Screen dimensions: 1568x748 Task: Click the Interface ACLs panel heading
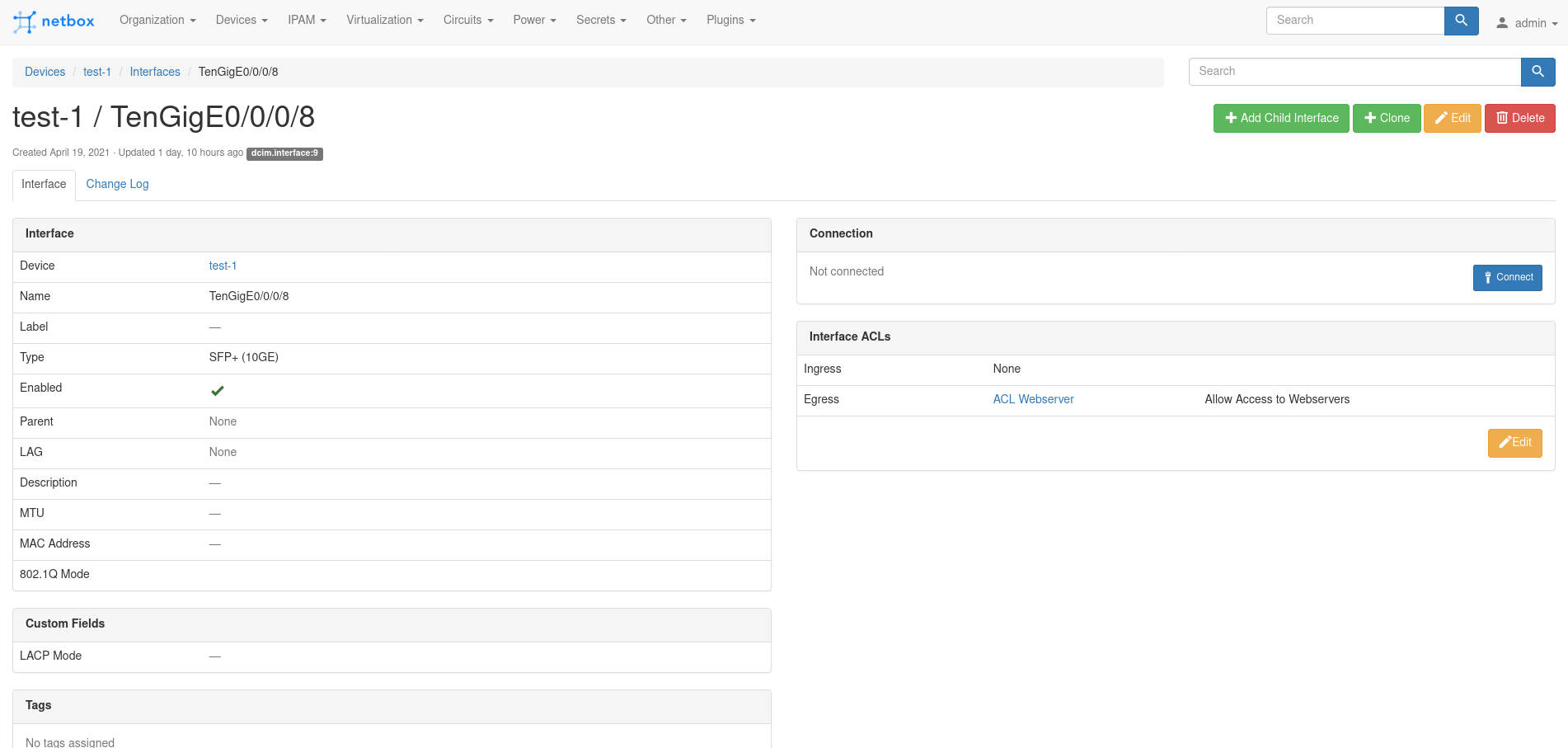[x=850, y=336]
